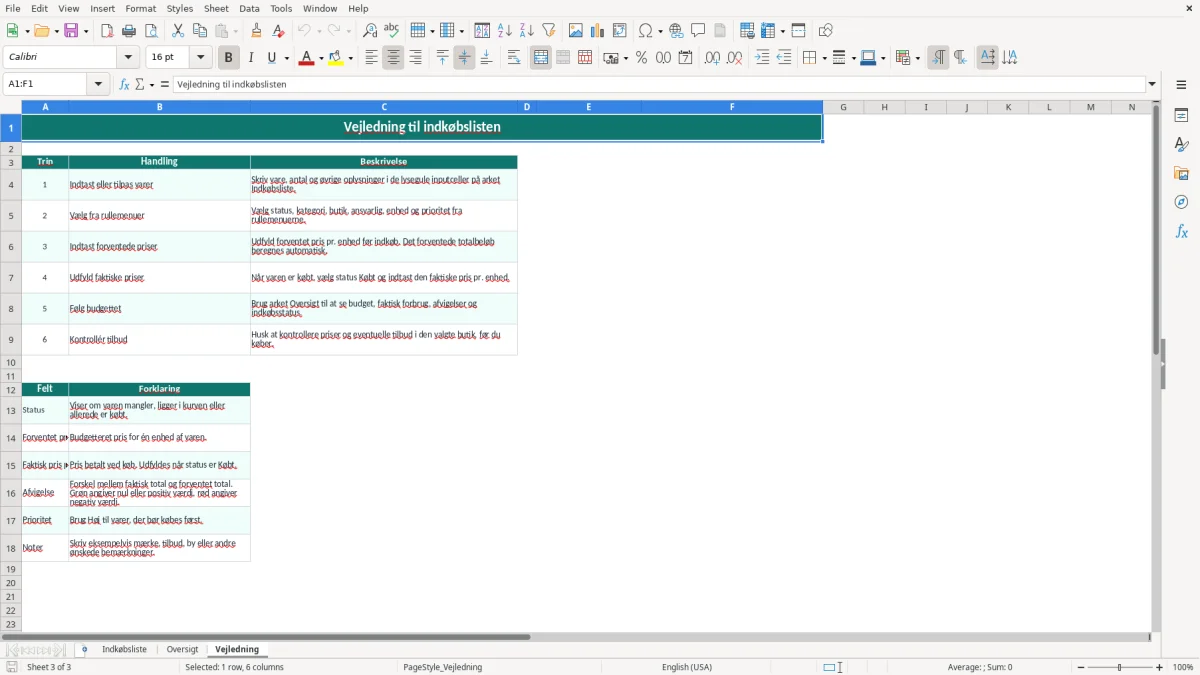This screenshot has height=675, width=1200.
Task: Toggle Bold formatting
Action: pos(229,58)
